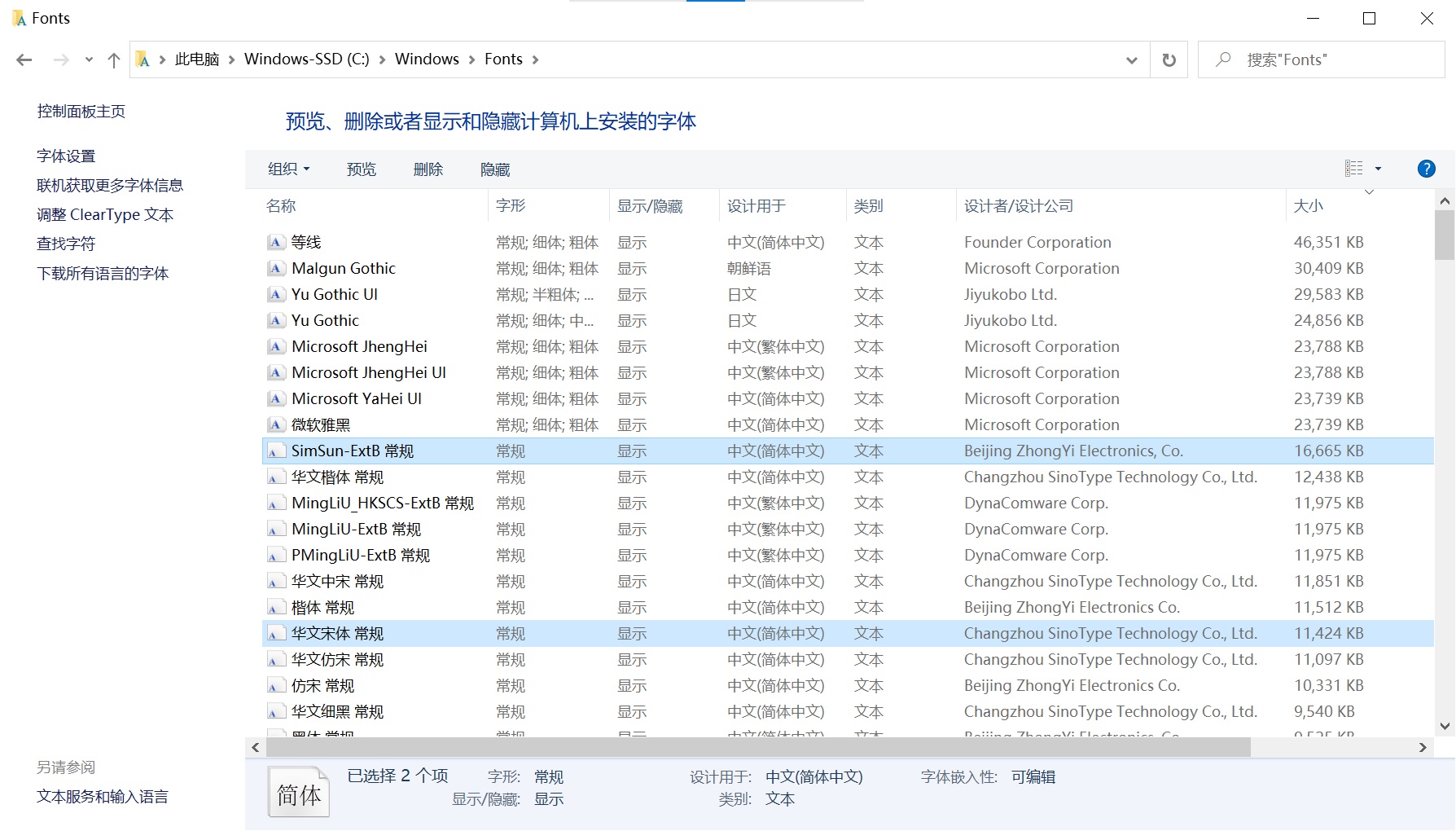Open the address bar history dropdown
Viewport: 1456px width, 831px height.
pos(1131,59)
